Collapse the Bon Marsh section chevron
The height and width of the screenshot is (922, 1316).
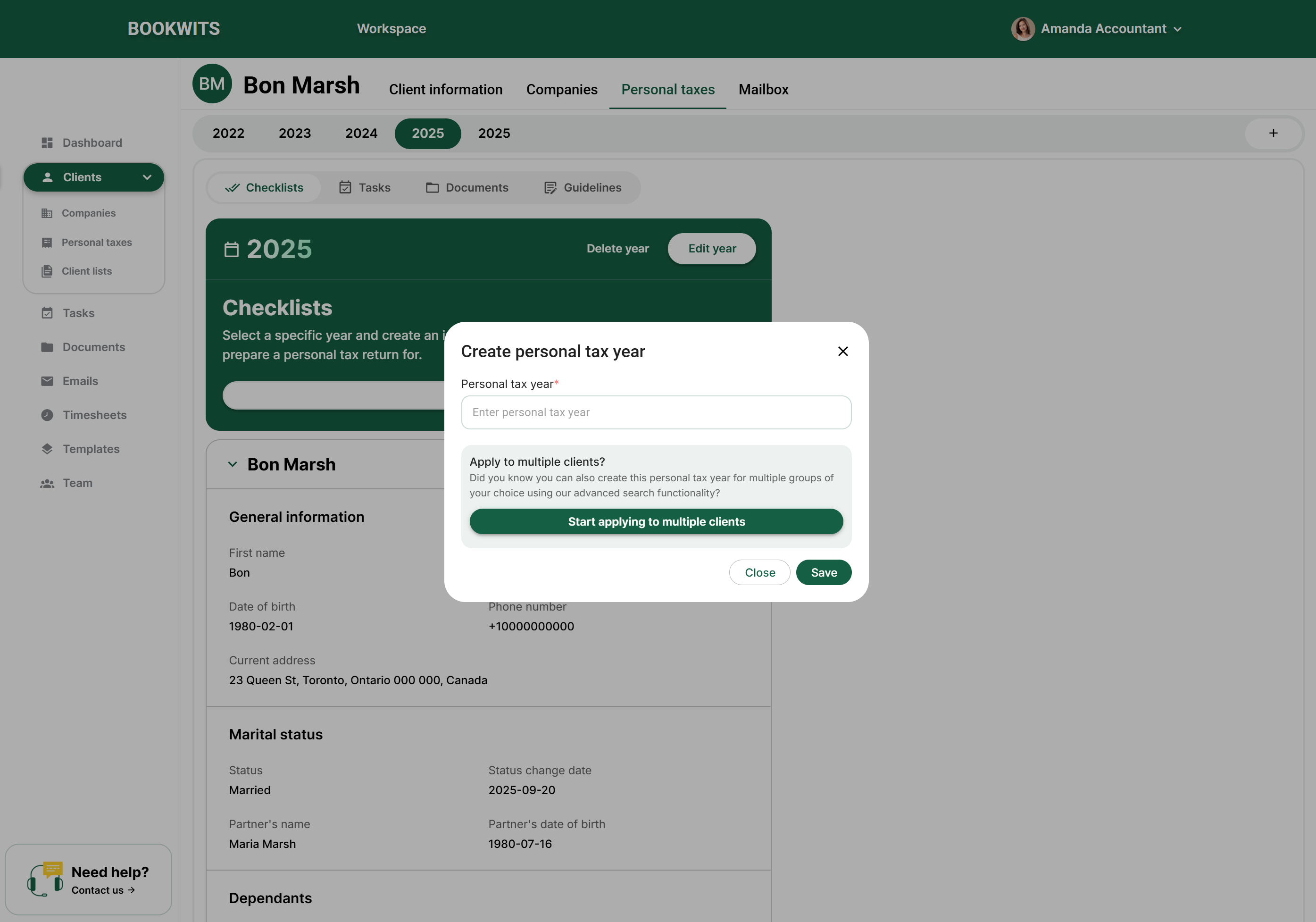pyautogui.click(x=232, y=464)
